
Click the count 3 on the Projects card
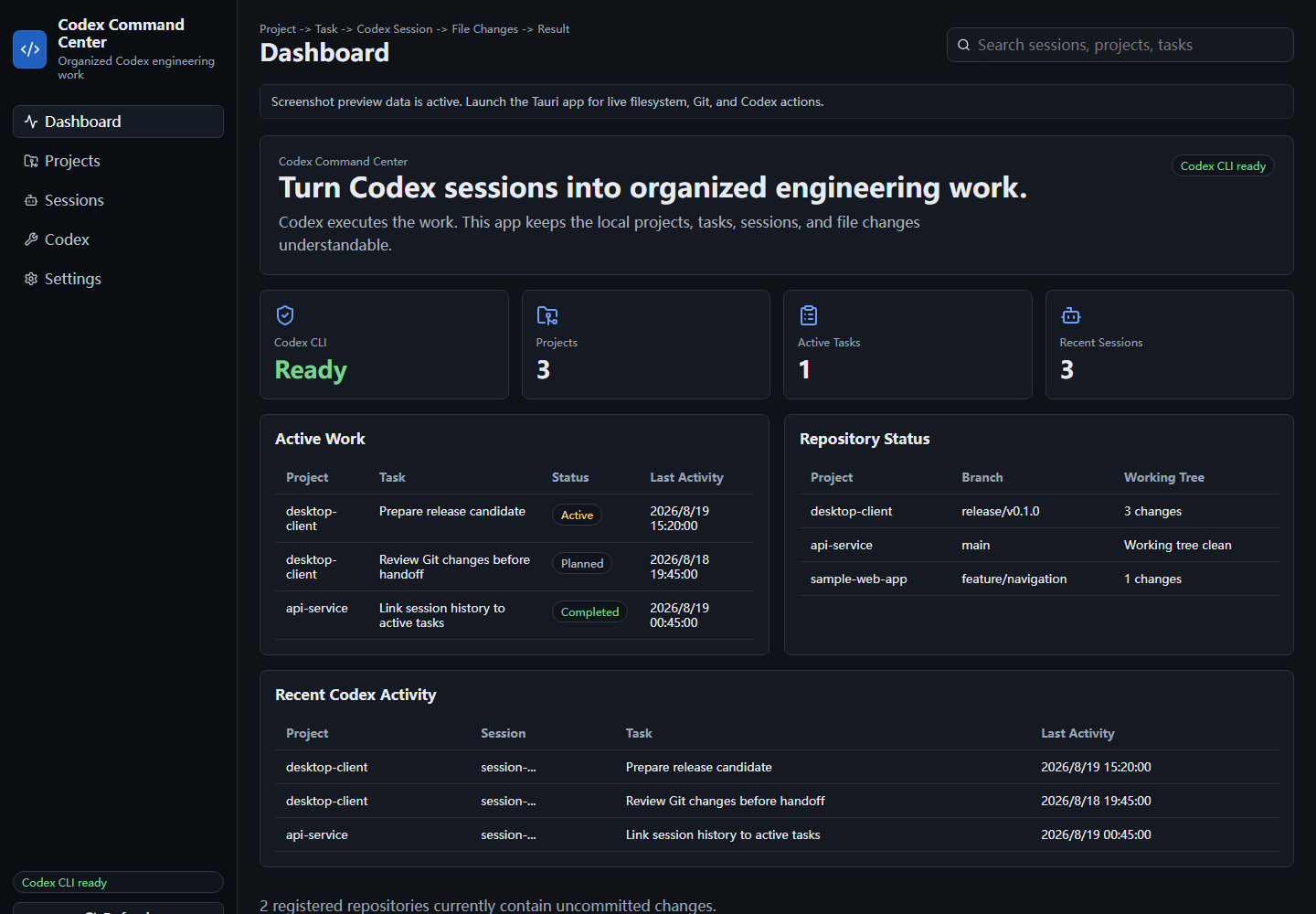543,369
